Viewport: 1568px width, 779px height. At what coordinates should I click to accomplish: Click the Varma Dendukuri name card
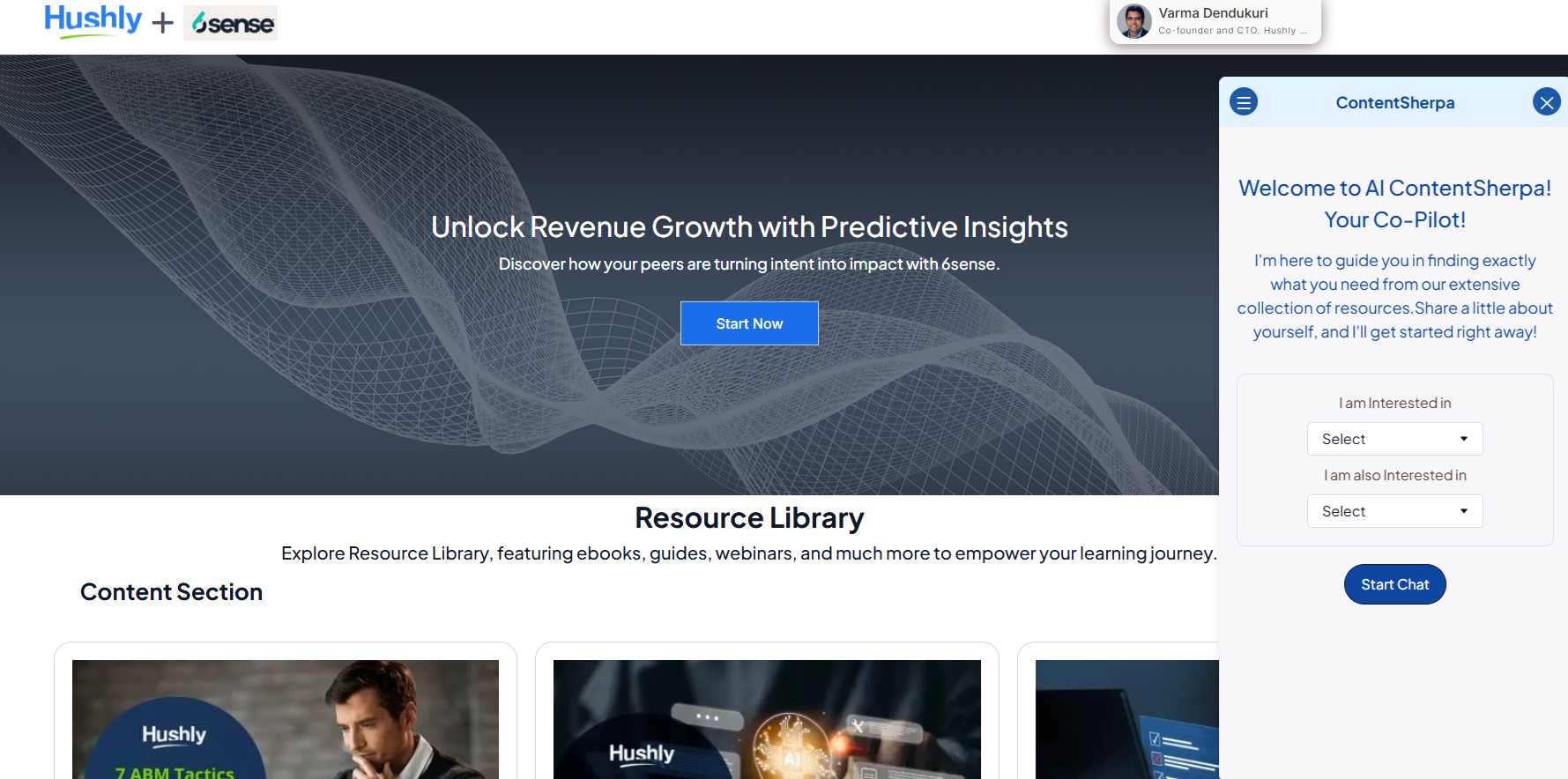coord(1215,21)
